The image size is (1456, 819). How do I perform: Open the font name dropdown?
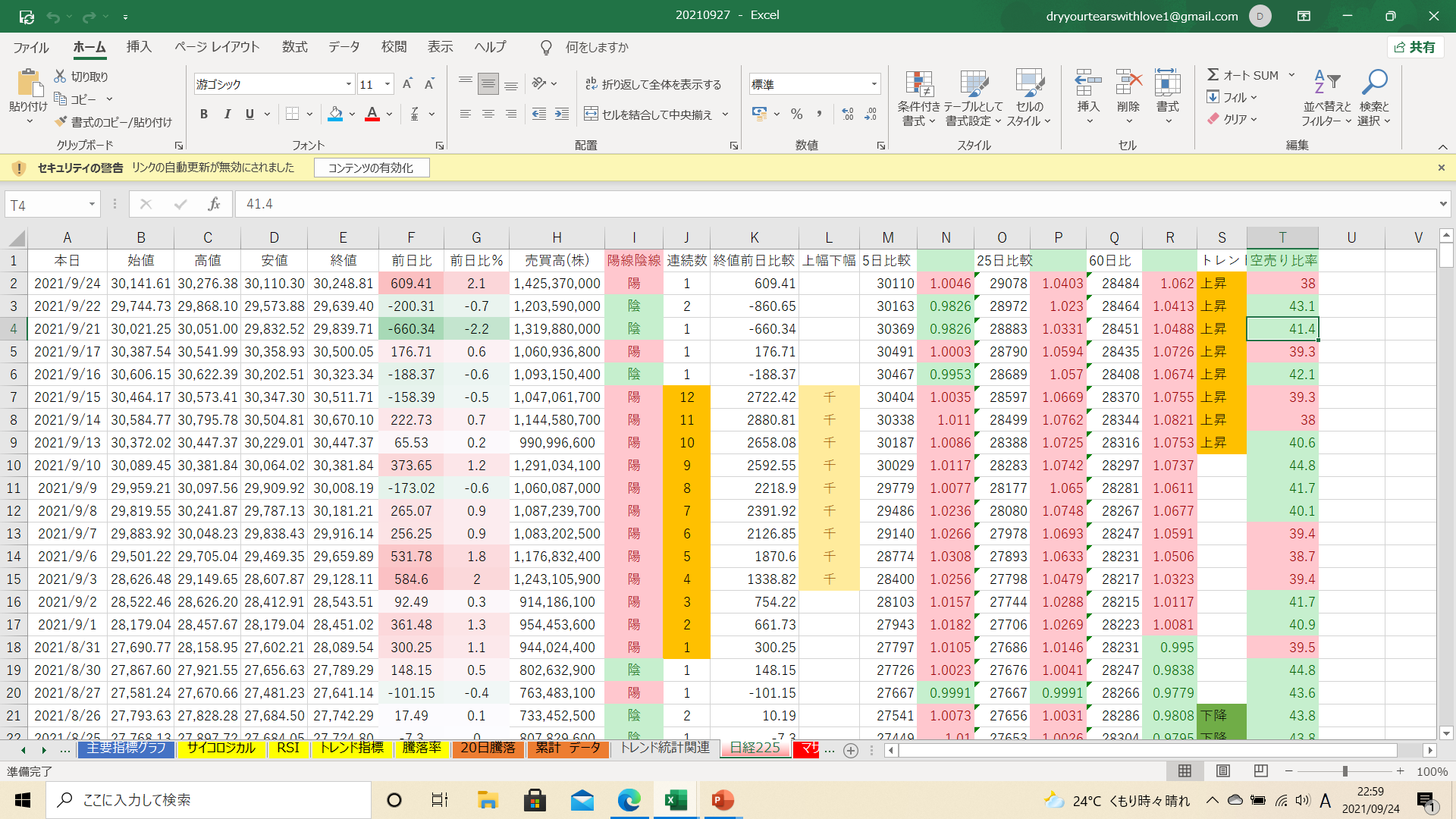349,84
